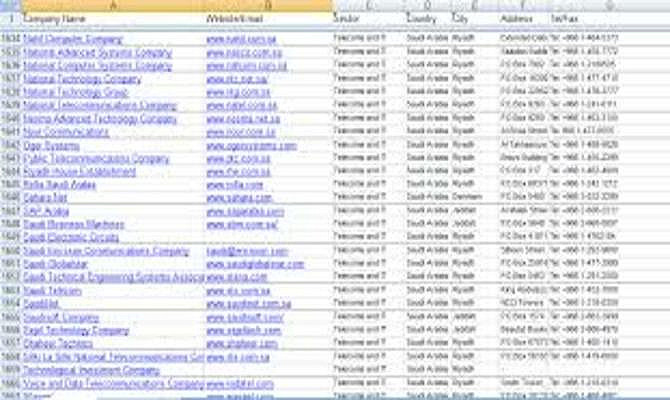Click the Riyadh House Establishment link
Screen dimensions: 670x400
point(79,172)
